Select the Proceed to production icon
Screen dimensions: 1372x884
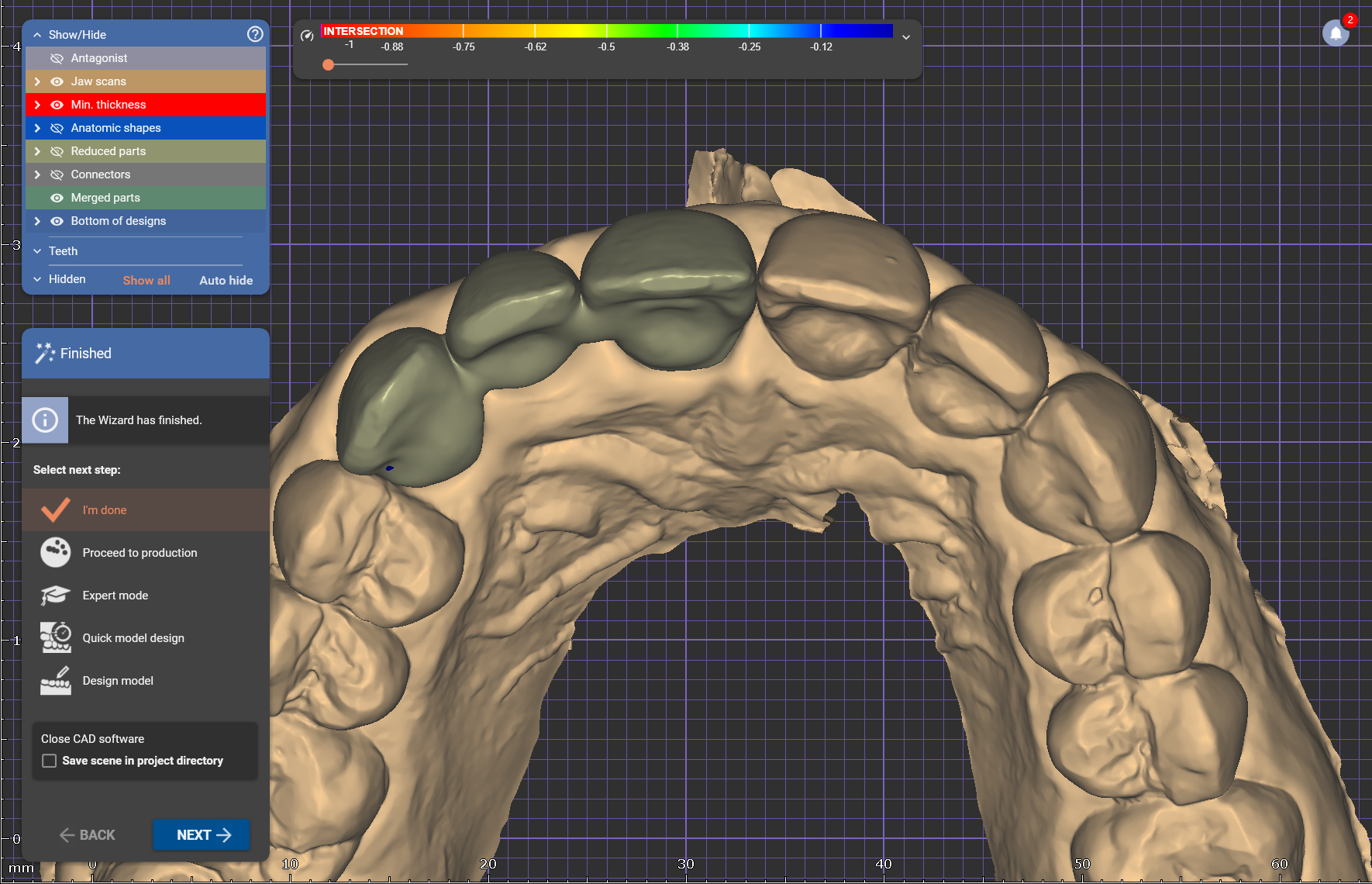click(x=55, y=553)
